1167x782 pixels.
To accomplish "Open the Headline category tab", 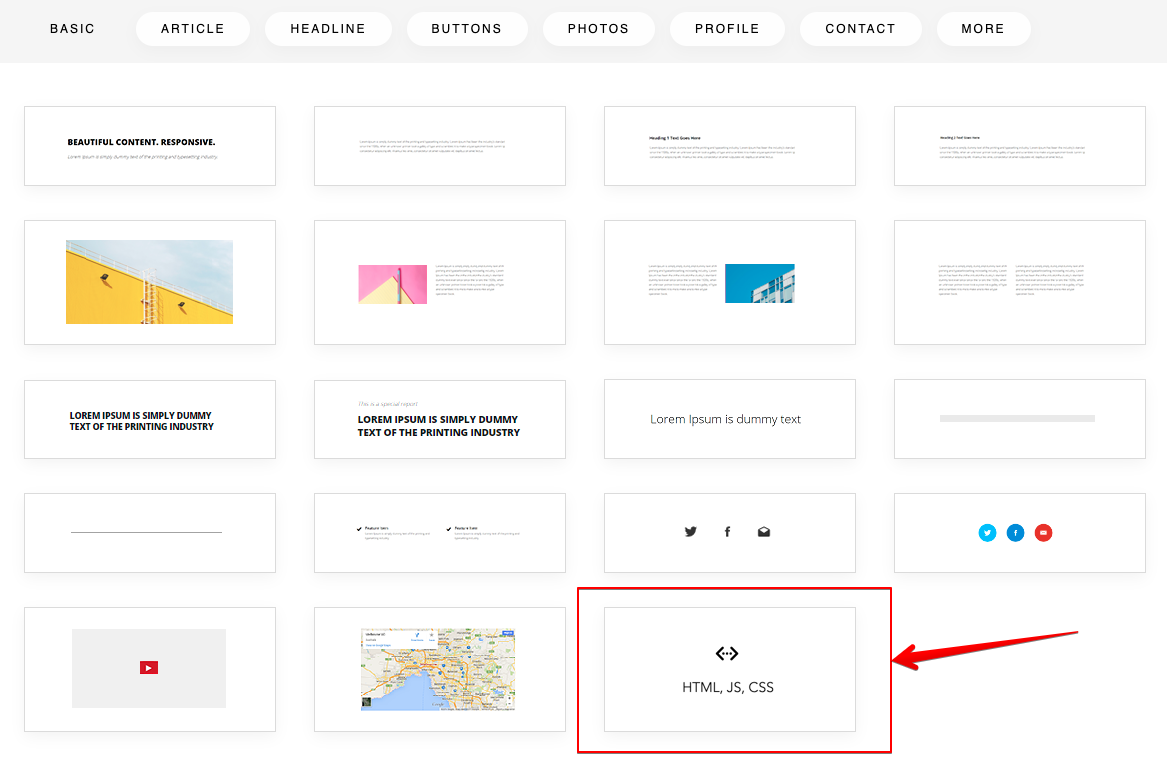I will (x=328, y=29).
